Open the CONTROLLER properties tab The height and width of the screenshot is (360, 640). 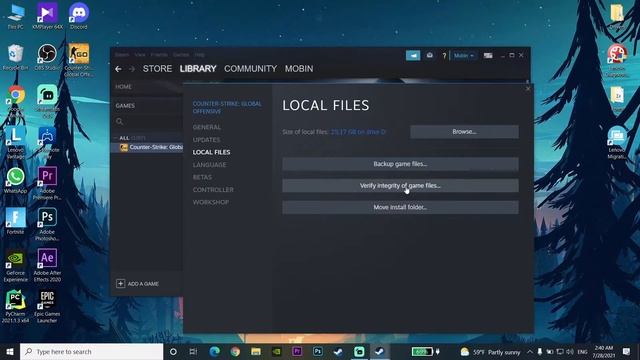coord(213,190)
